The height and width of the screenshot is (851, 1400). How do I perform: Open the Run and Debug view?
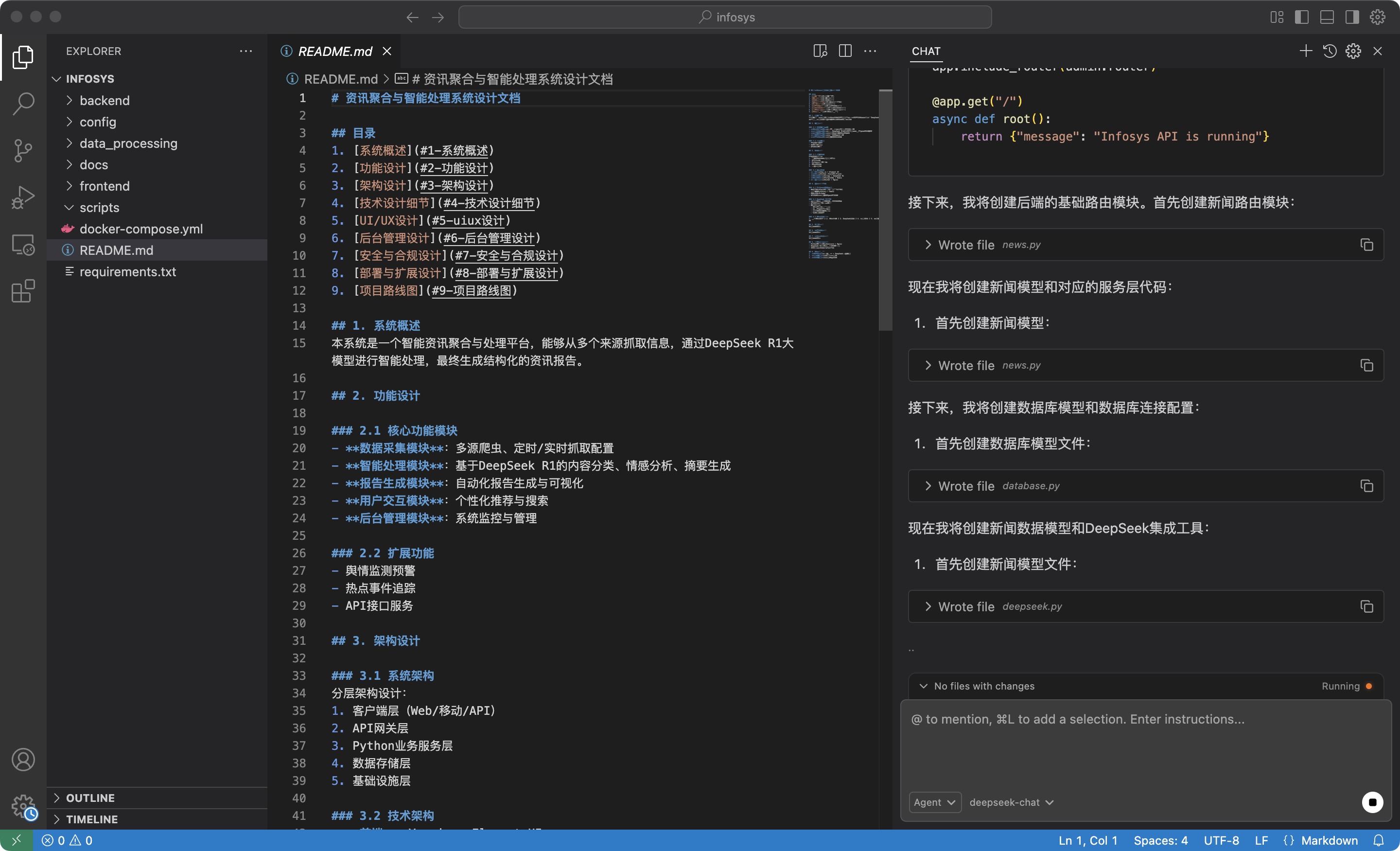[x=23, y=197]
